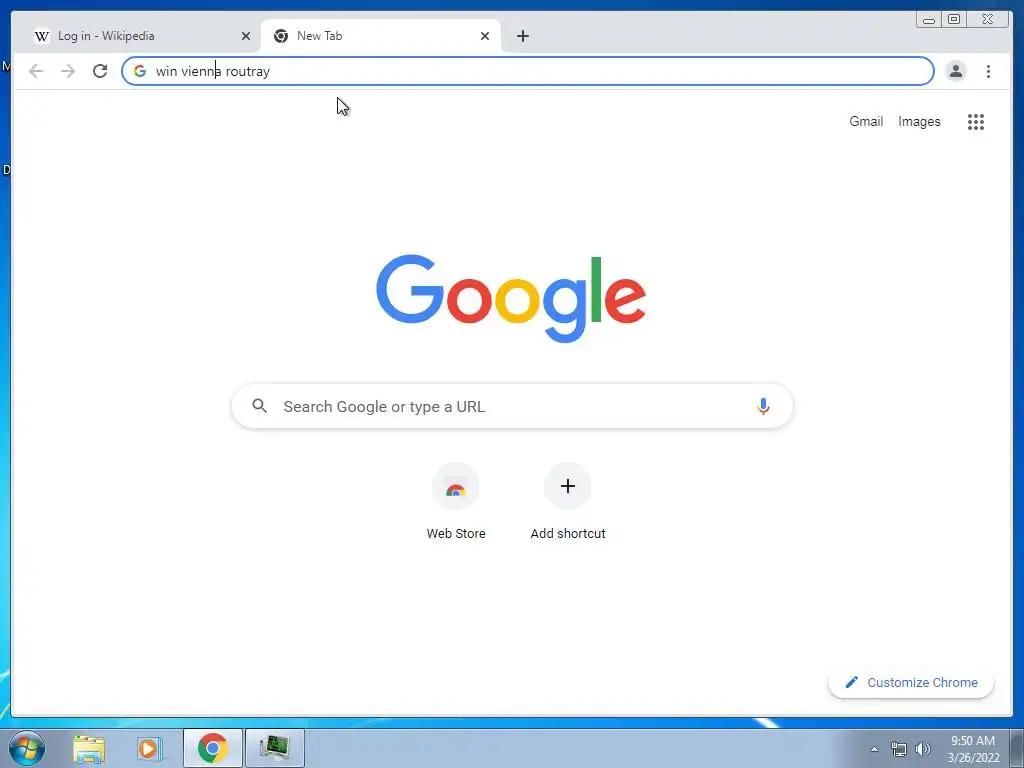Open the Google apps grid
Screen dimensions: 1024x768
[x=976, y=121]
